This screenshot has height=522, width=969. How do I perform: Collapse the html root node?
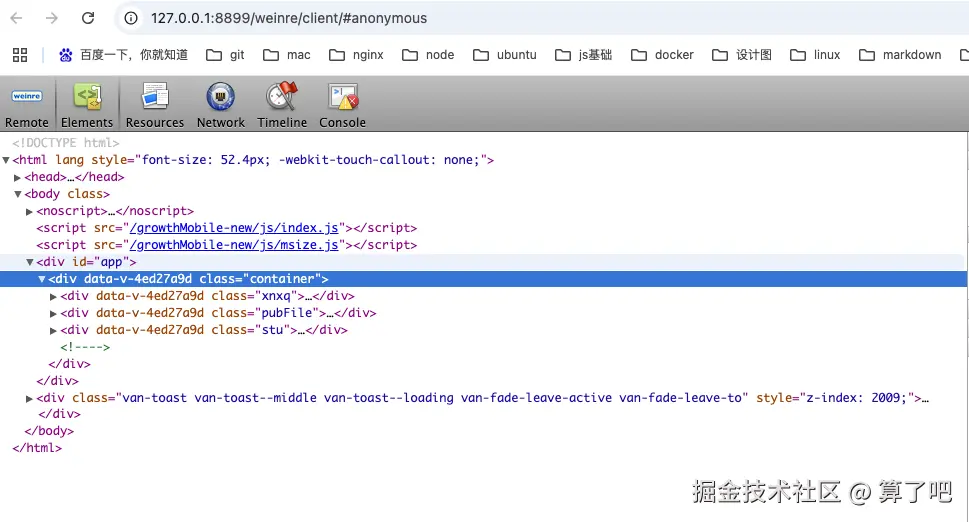6,160
